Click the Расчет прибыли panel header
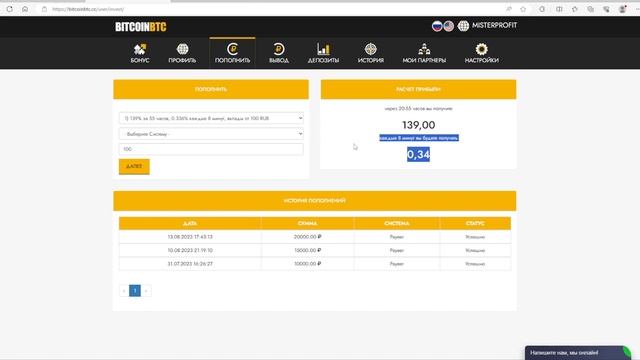The image size is (640, 360). (x=418, y=89)
